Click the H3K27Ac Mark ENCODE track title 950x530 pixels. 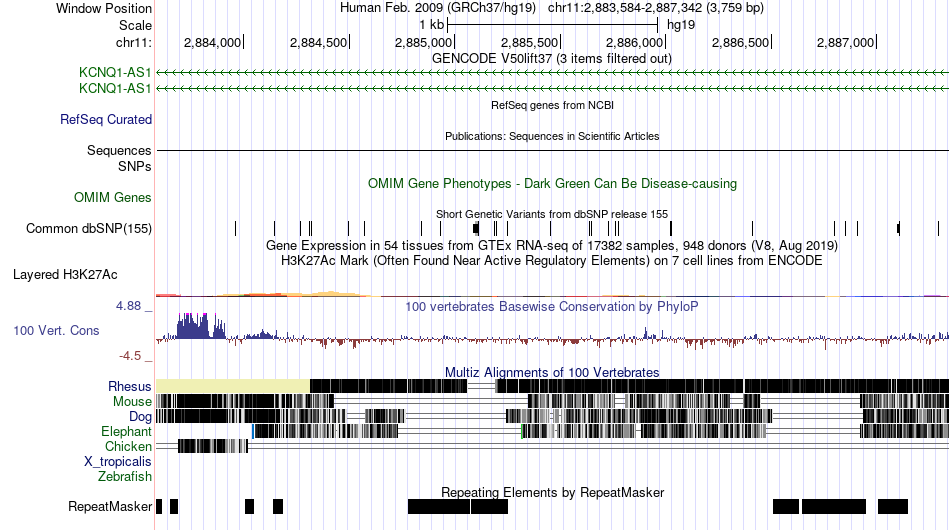tap(552, 260)
